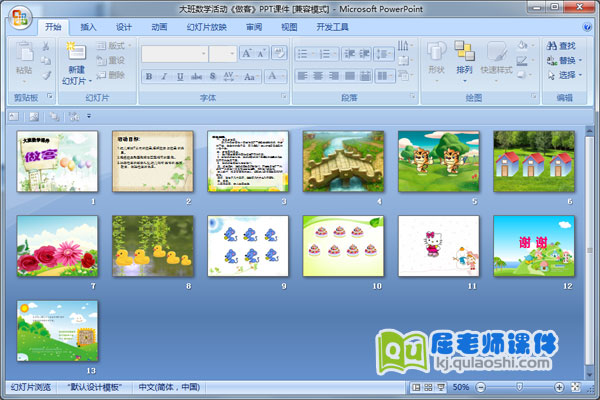Click the 查找 (Find) button
The image size is (600, 400).
tap(561, 46)
